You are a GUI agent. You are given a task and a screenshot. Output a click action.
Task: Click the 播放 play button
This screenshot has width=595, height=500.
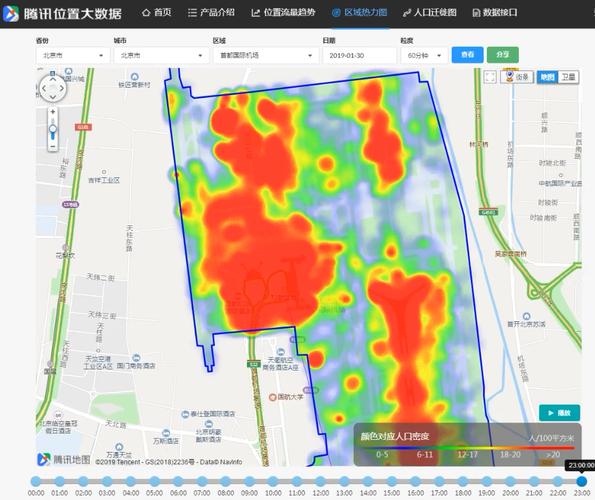click(559, 413)
